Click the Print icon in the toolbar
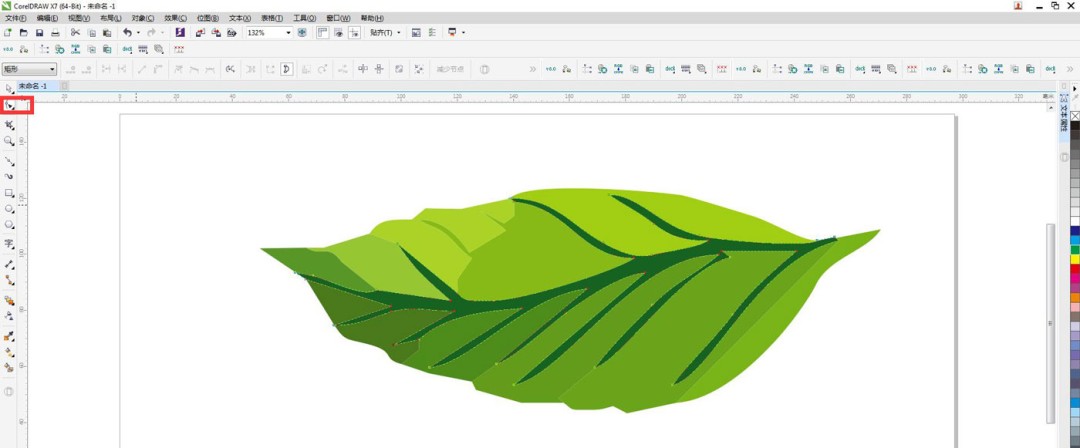Image resolution: width=1080 pixels, height=448 pixels. (55, 33)
